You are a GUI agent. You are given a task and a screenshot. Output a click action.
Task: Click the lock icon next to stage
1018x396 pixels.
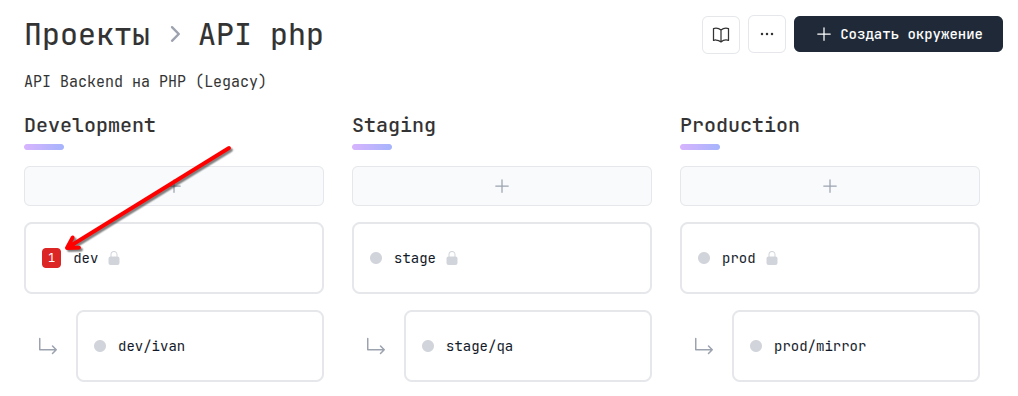pos(452,258)
